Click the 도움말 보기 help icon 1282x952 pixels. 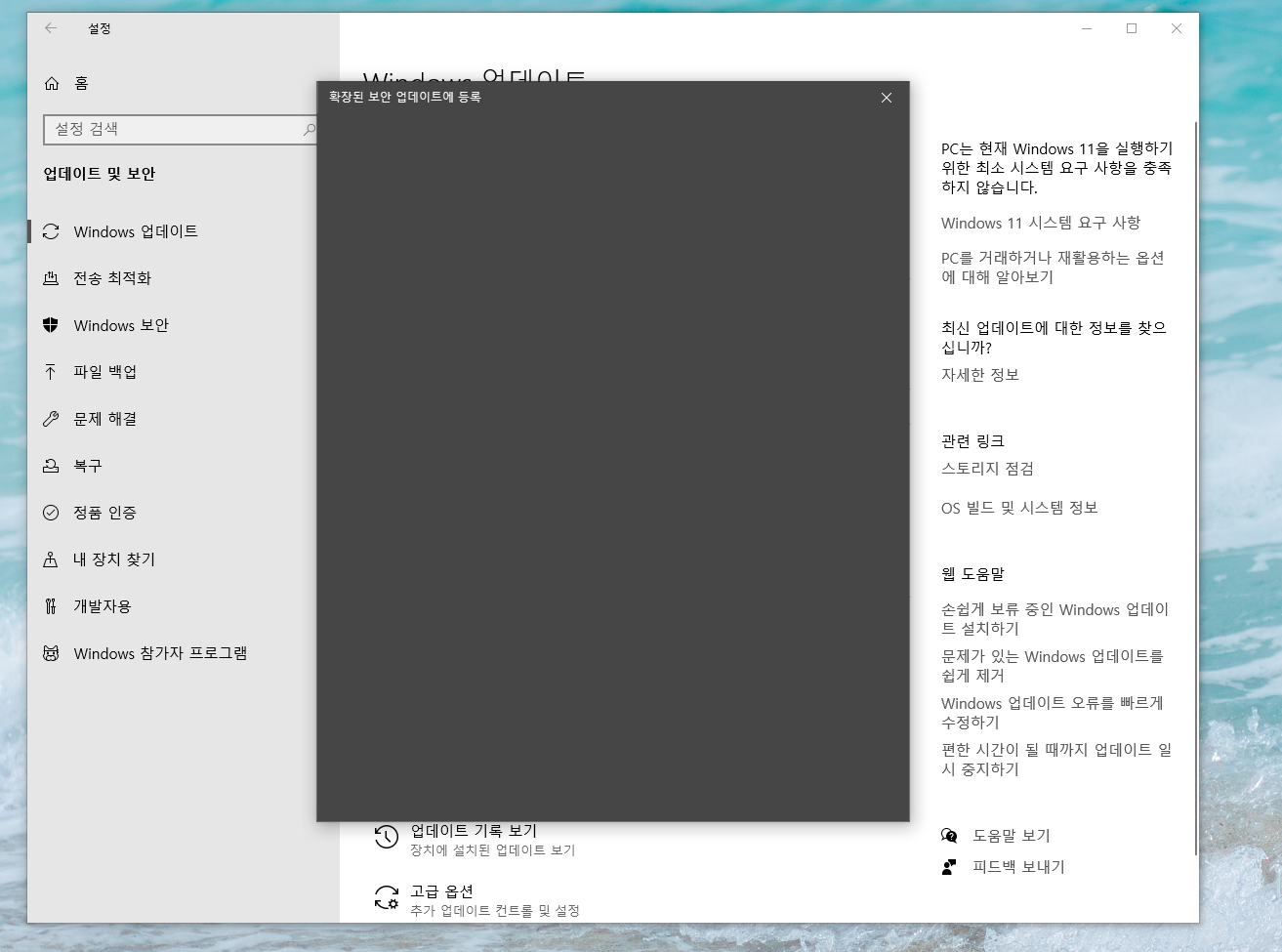coord(949,836)
